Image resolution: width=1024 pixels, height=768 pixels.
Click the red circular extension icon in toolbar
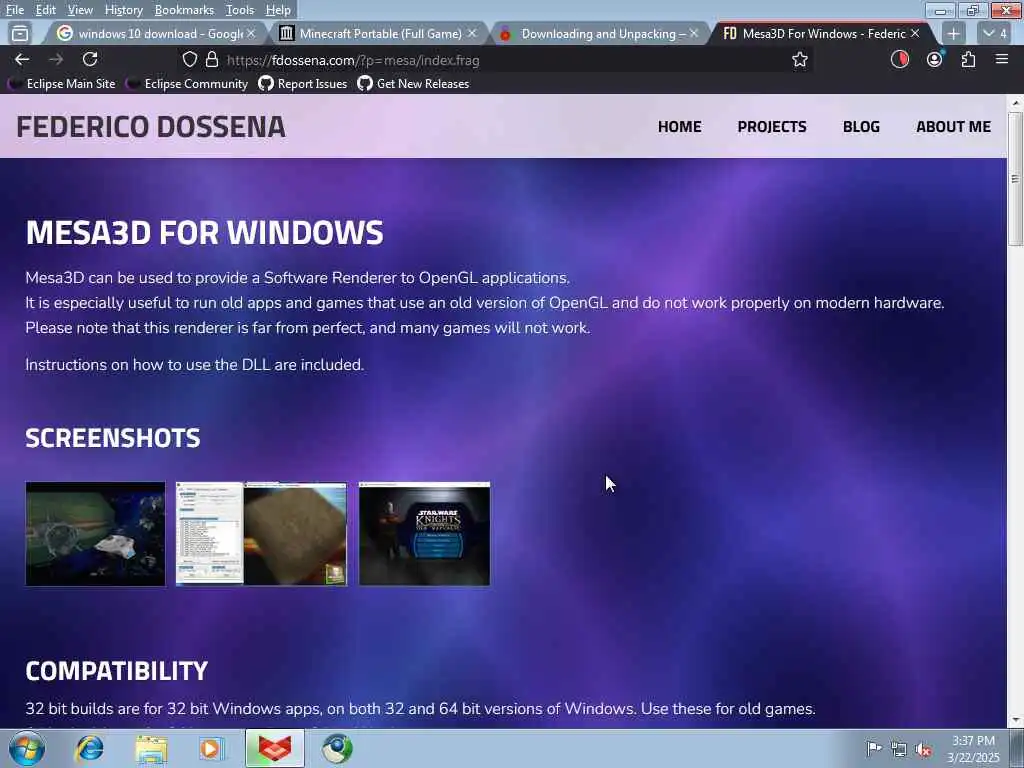coord(900,59)
